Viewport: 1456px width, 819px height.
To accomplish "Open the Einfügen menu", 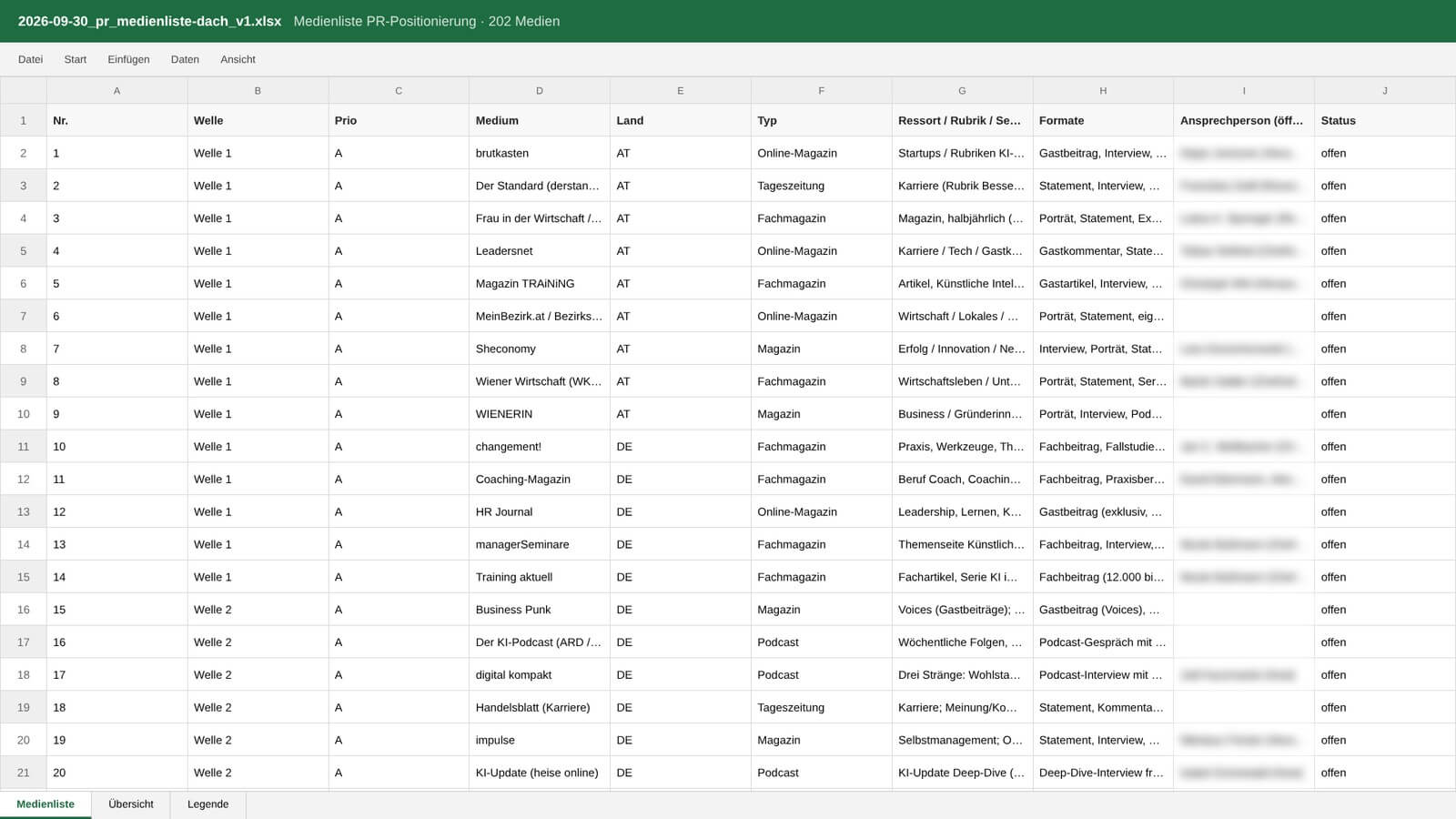I will tap(128, 59).
